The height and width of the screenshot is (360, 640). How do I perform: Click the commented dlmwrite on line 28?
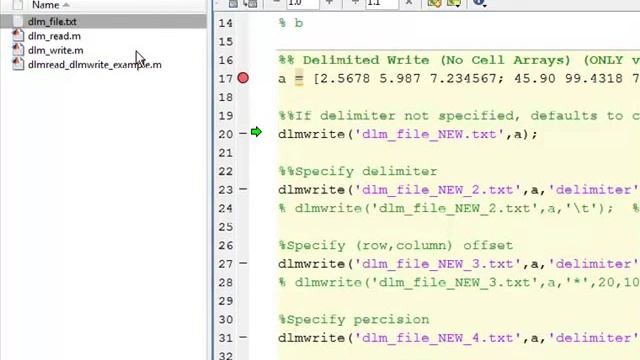459,282
